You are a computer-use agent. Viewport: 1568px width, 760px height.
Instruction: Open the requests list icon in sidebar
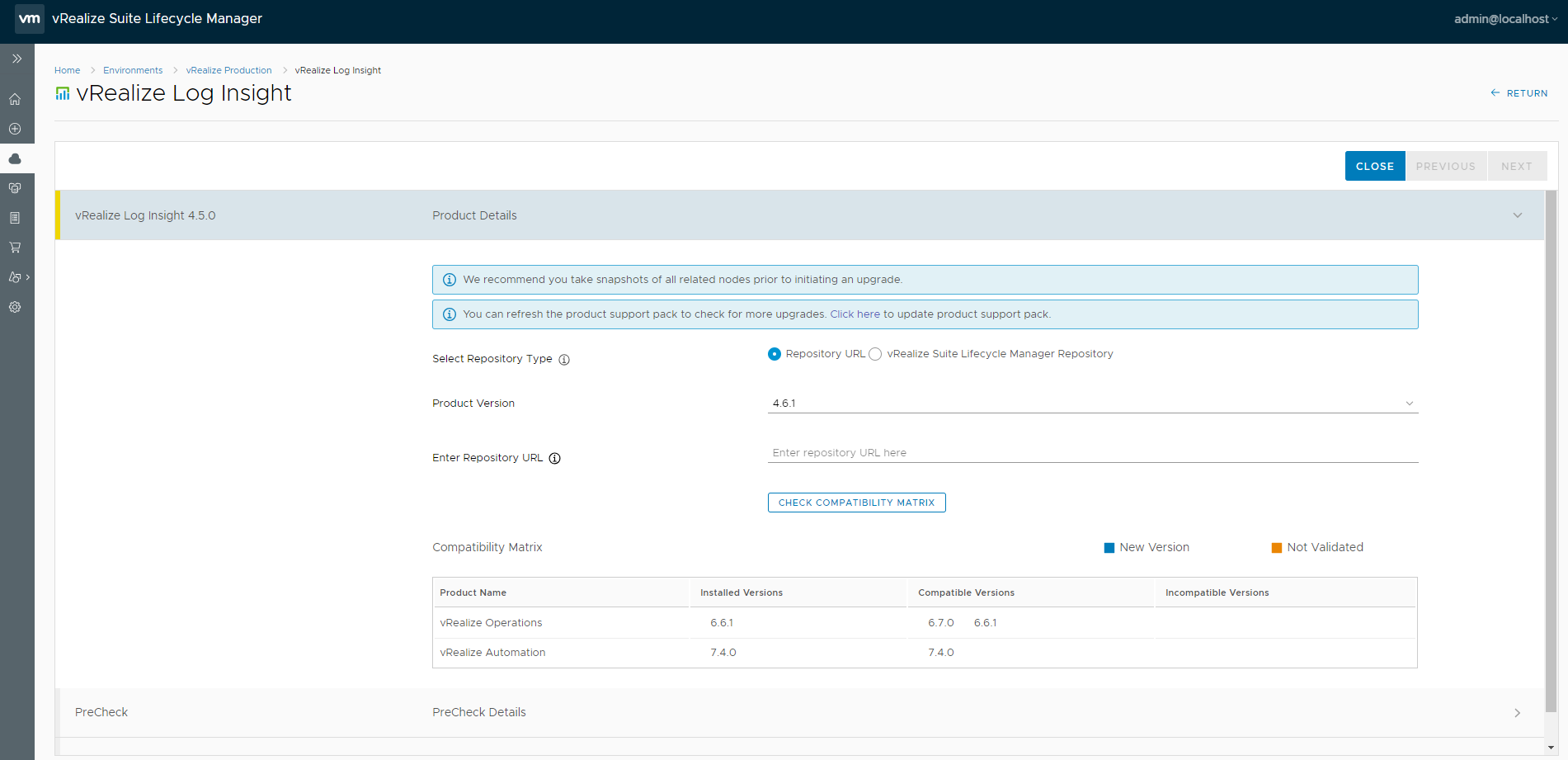[15, 218]
